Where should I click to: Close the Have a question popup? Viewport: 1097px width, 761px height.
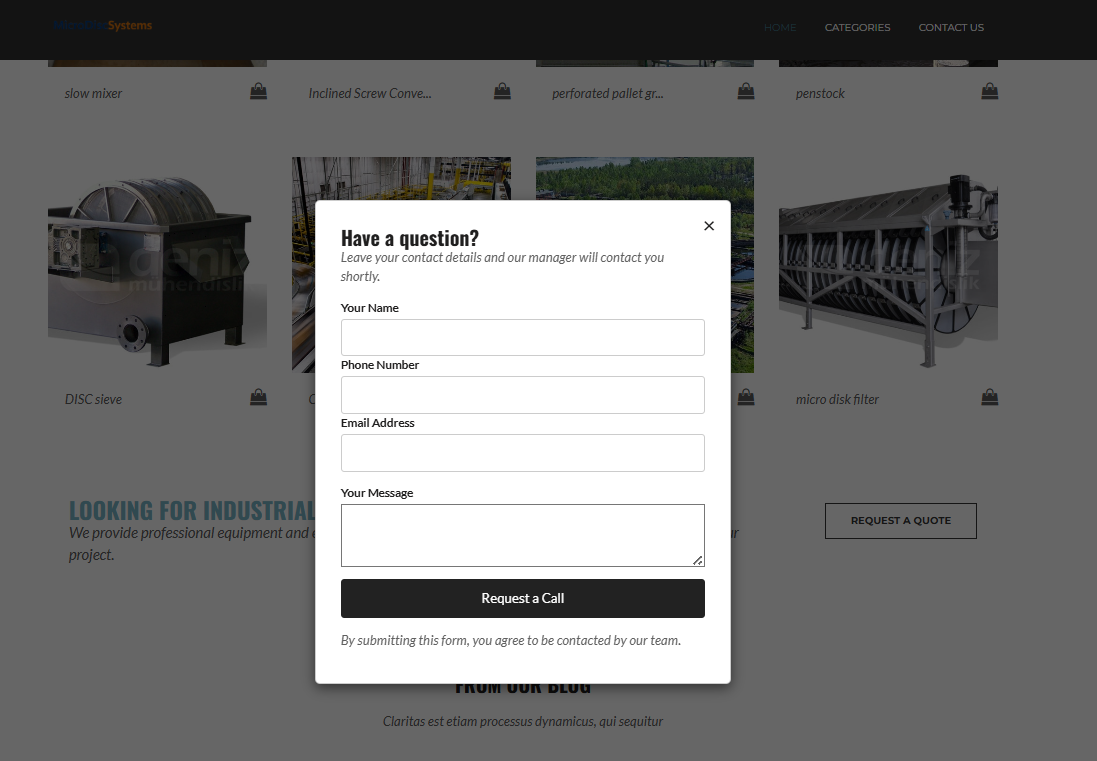[x=709, y=226]
